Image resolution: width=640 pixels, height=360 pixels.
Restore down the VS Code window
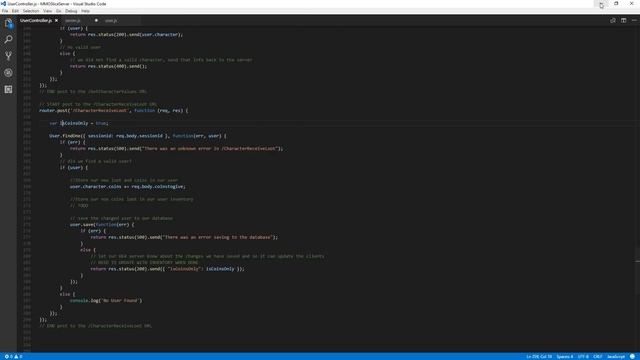click(616, 4)
